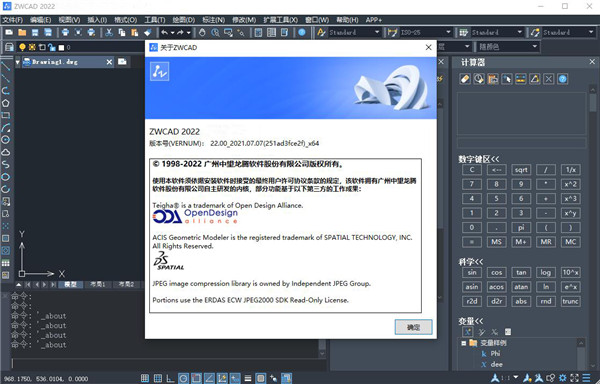This screenshot has height=384, width=600.
Task: Click the Print icon in toolbar
Action: click(x=65, y=33)
